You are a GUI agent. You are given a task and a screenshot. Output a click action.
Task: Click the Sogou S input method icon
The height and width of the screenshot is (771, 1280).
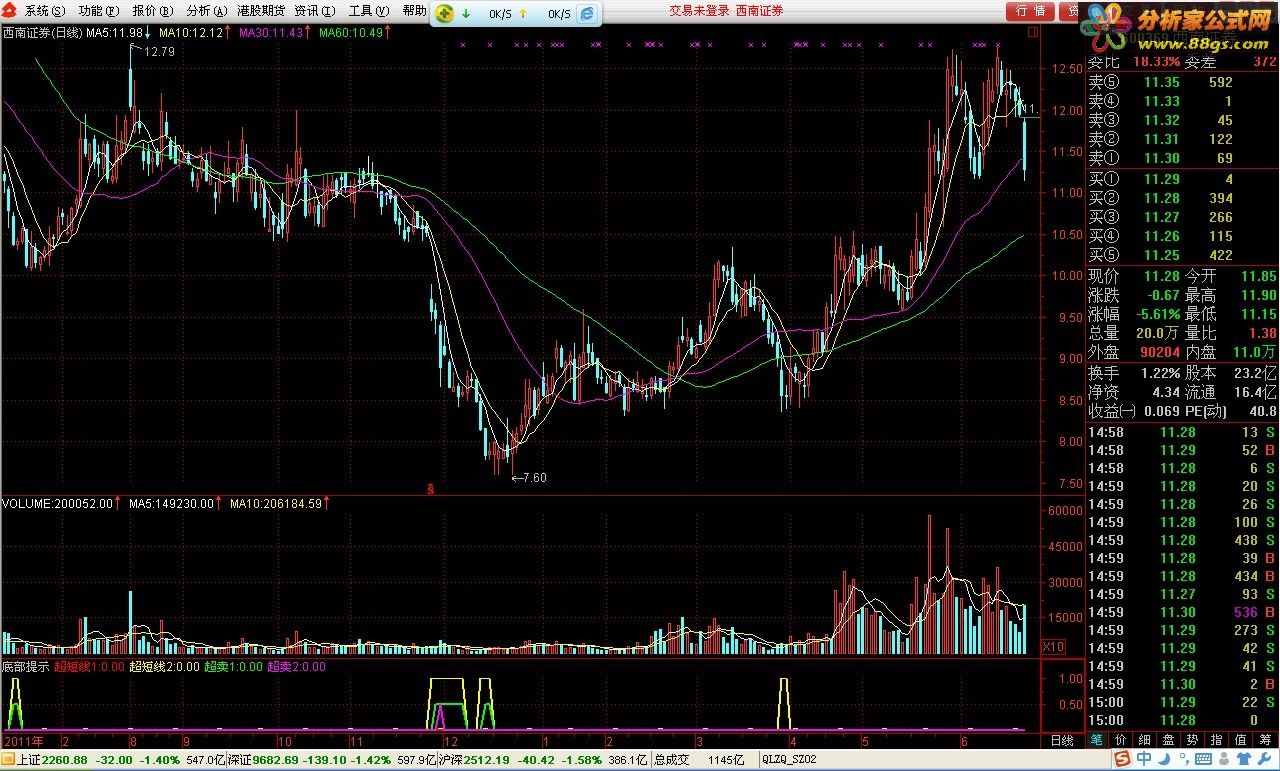click(x=1123, y=759)
